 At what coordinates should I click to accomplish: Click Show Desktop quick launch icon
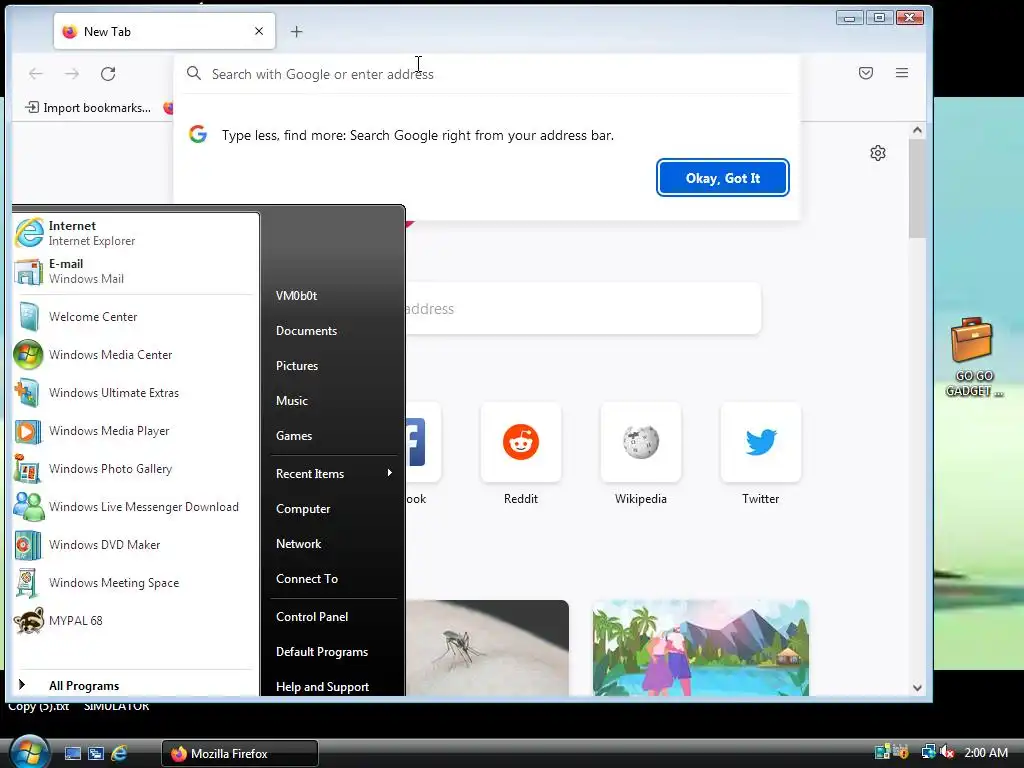pos(72,753)
